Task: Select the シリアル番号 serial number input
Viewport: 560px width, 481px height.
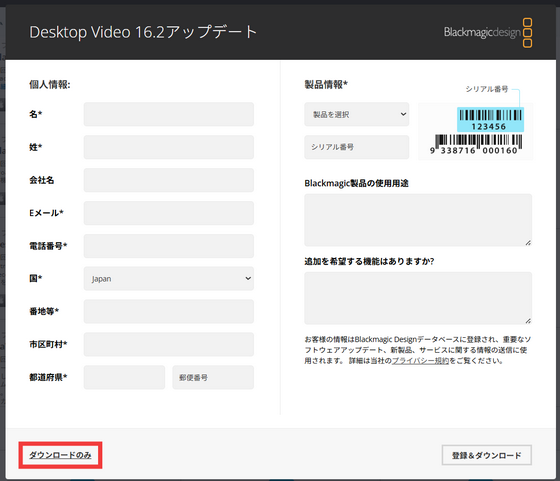Action: (x=356, y=147)
